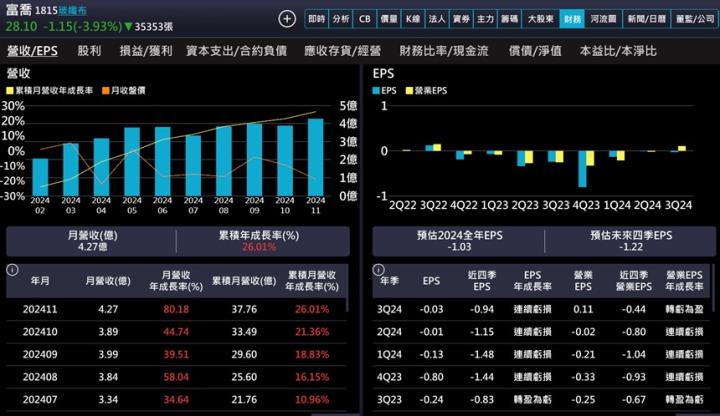Select the 4Q23 EPS row

pyautogui.click(x=541, y=377)
